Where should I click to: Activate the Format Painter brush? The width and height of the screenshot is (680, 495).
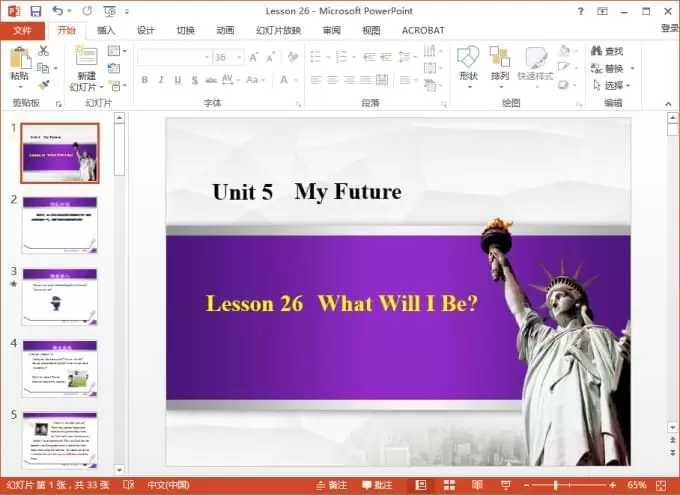click(x=43, y=85)
